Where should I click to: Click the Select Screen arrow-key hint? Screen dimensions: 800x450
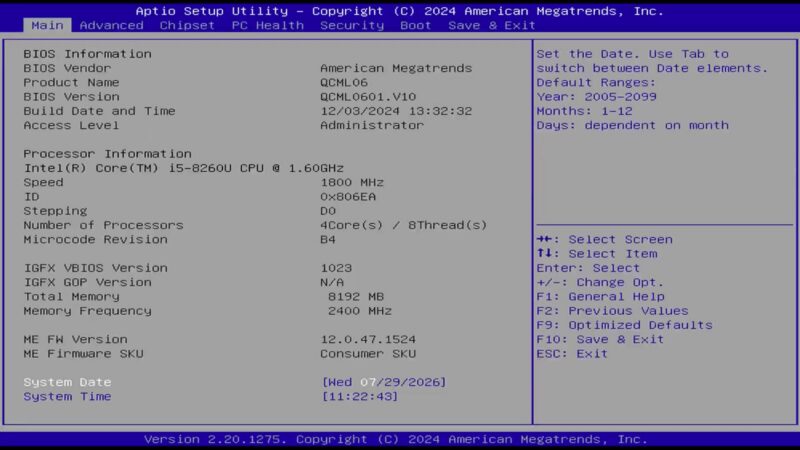pyautogui.click(x=605, y=239)
